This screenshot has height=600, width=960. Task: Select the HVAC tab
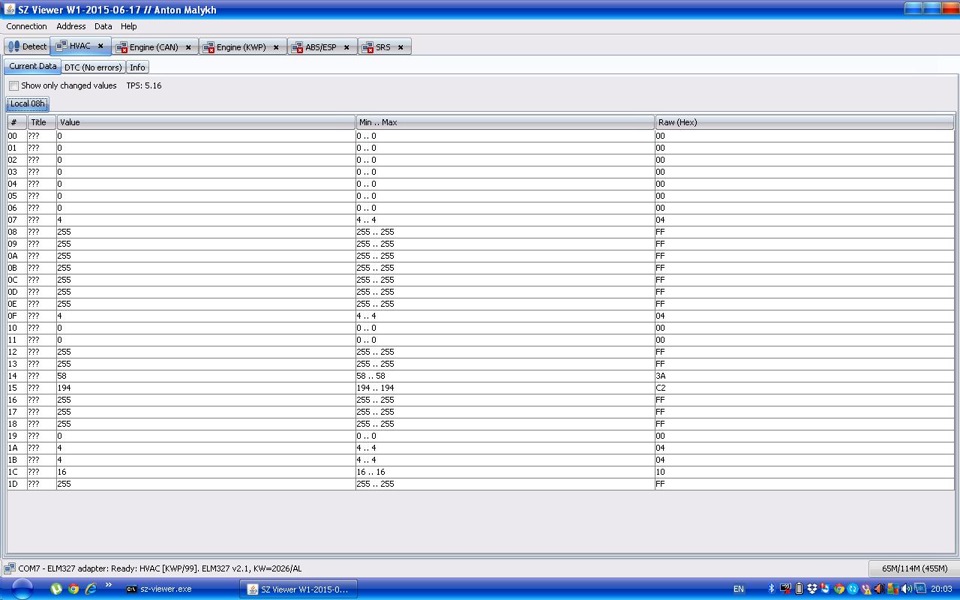coord(80,46)
